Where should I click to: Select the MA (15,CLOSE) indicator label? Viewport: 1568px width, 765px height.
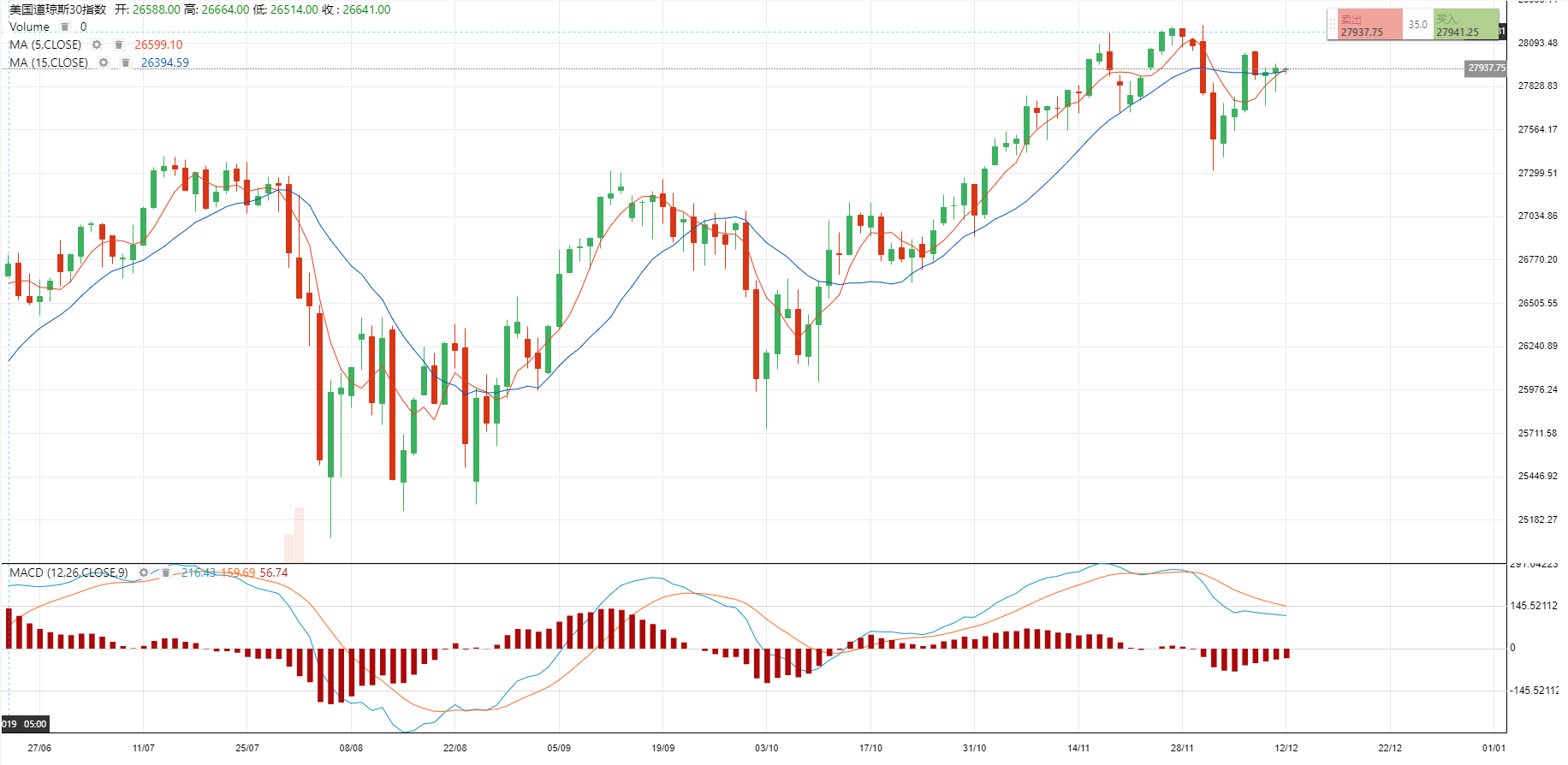[x=49, y=62]
